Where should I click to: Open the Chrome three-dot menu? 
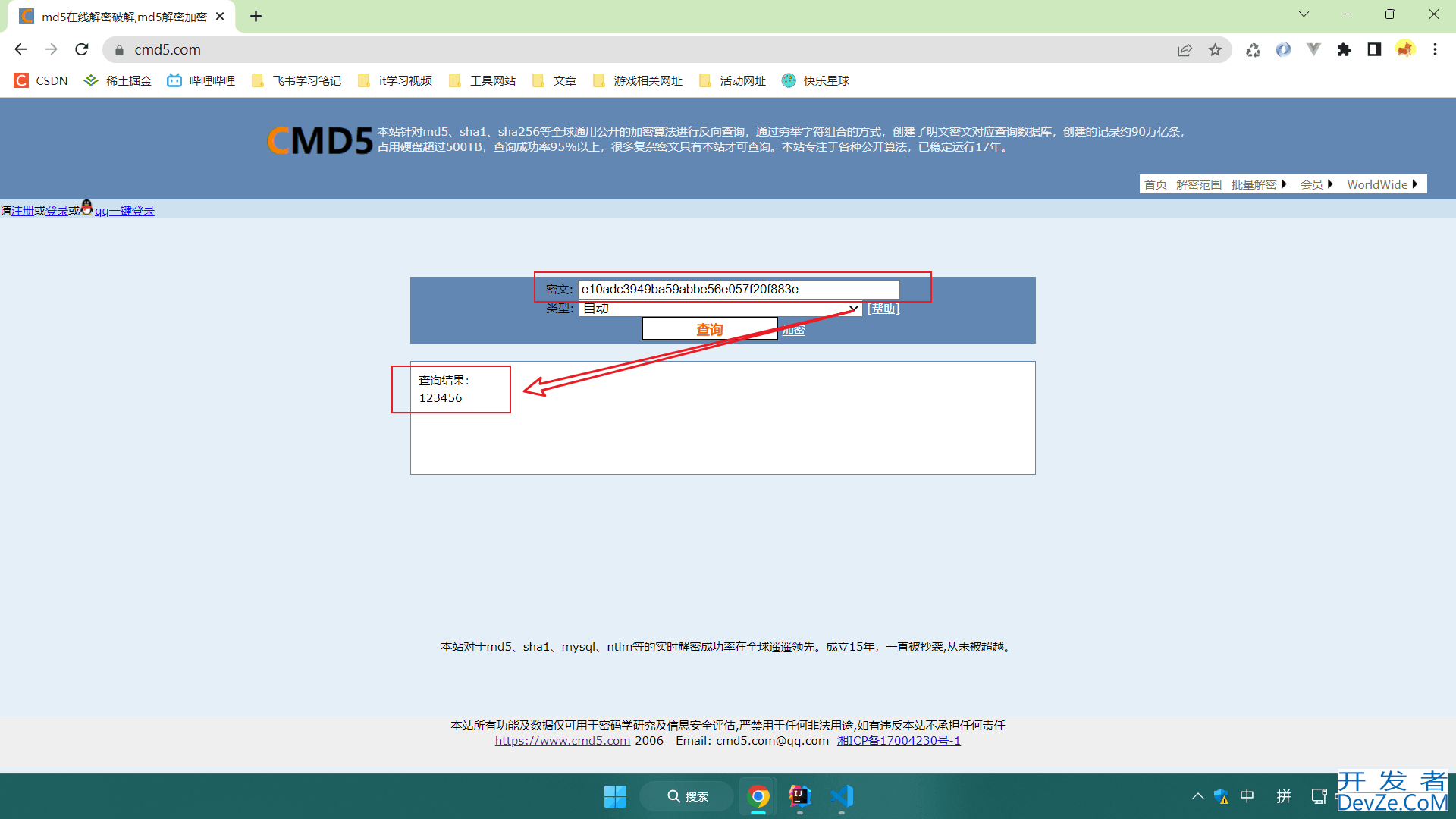click(x=1435, y=50)
